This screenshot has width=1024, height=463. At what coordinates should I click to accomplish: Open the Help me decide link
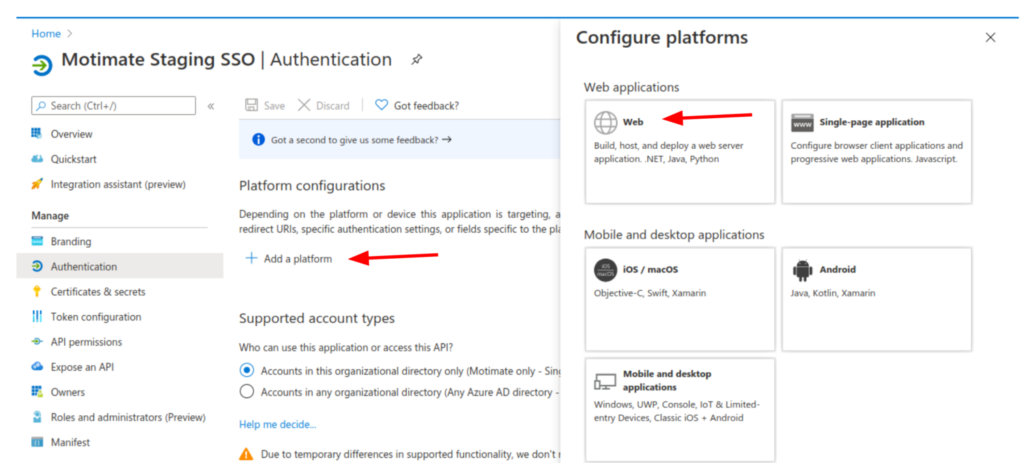click(277, 424)
